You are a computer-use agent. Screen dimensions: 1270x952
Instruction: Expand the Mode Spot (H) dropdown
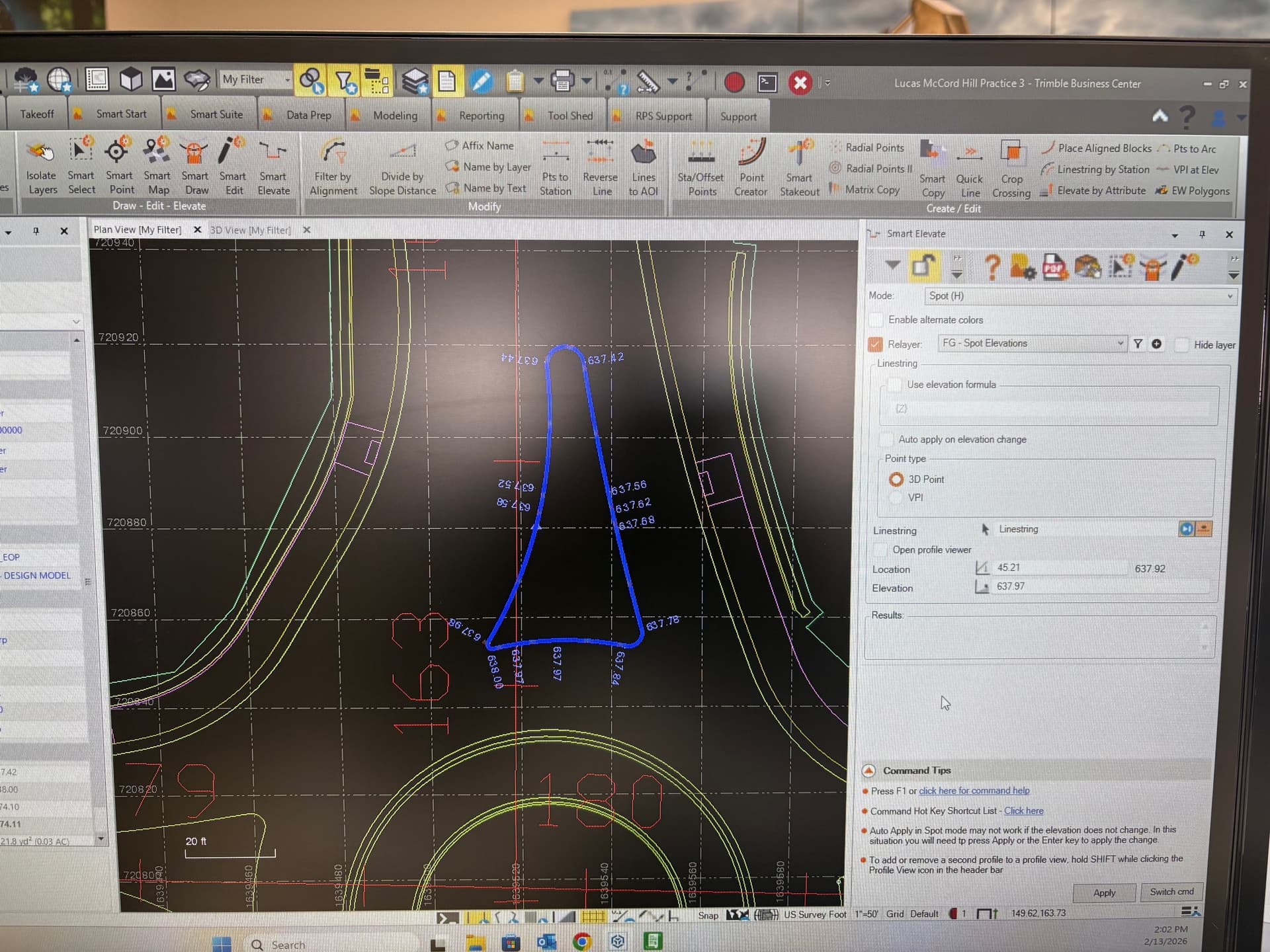1228,296
